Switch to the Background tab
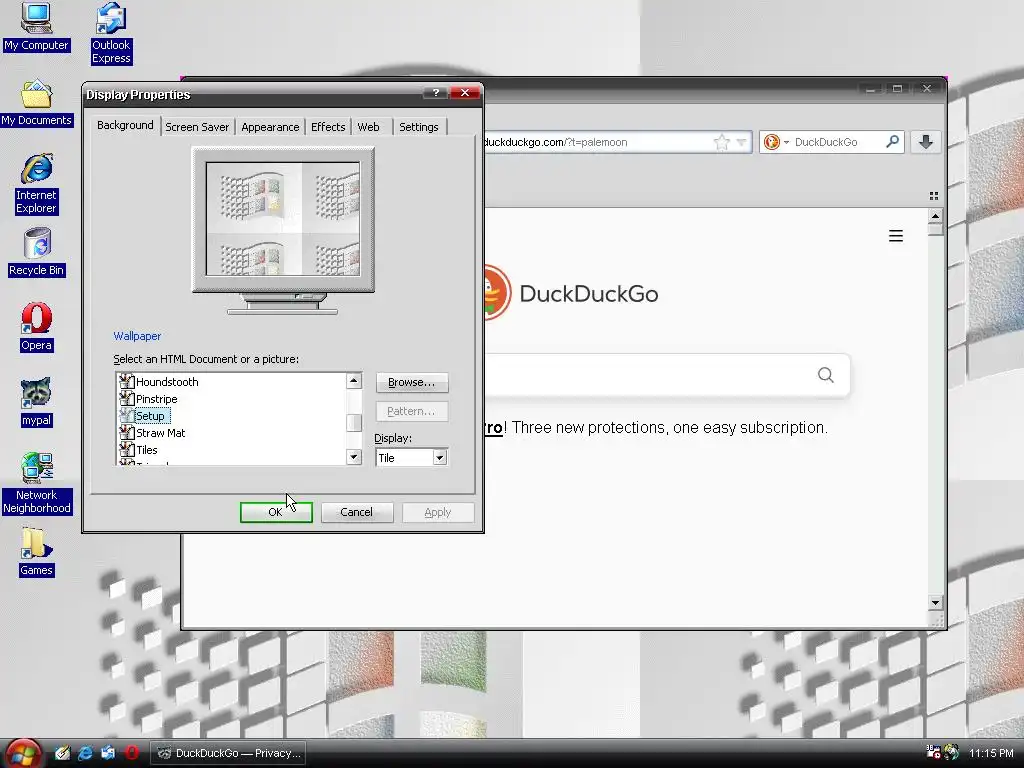 coord(125,125)
